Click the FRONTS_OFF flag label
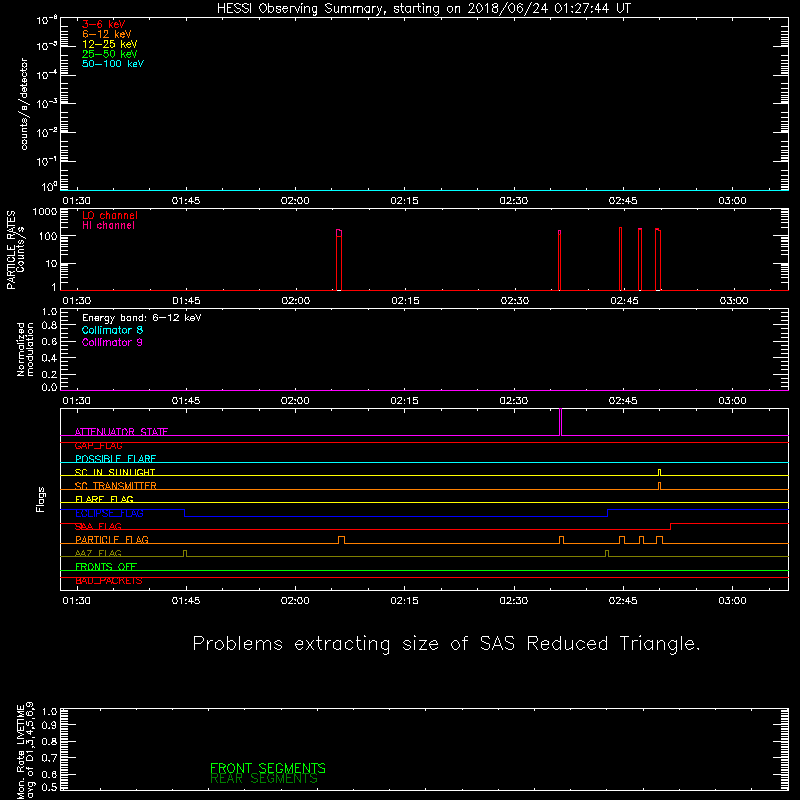Viewport: 800px width, 800px height. pyautogui.click(x=106, y=567)
